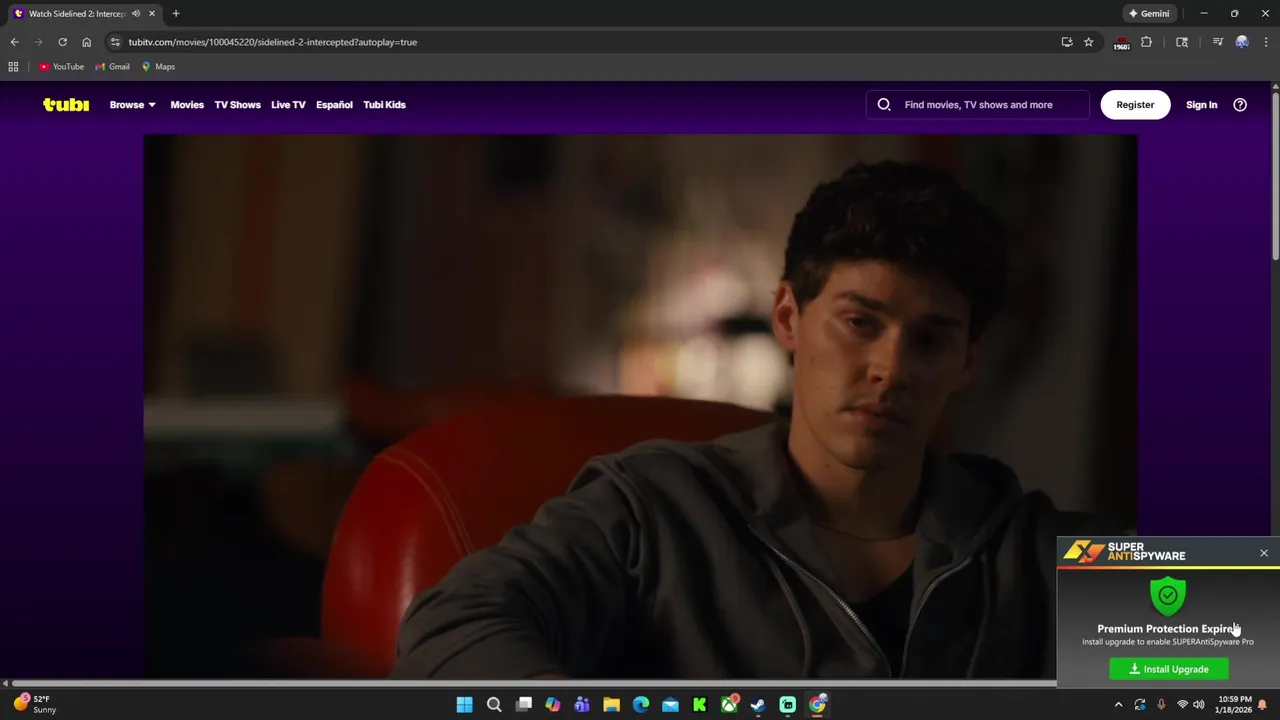Close the Sidelined 2 tab
This screenshot has width=1280, height=720.
(x=152, y=14)
